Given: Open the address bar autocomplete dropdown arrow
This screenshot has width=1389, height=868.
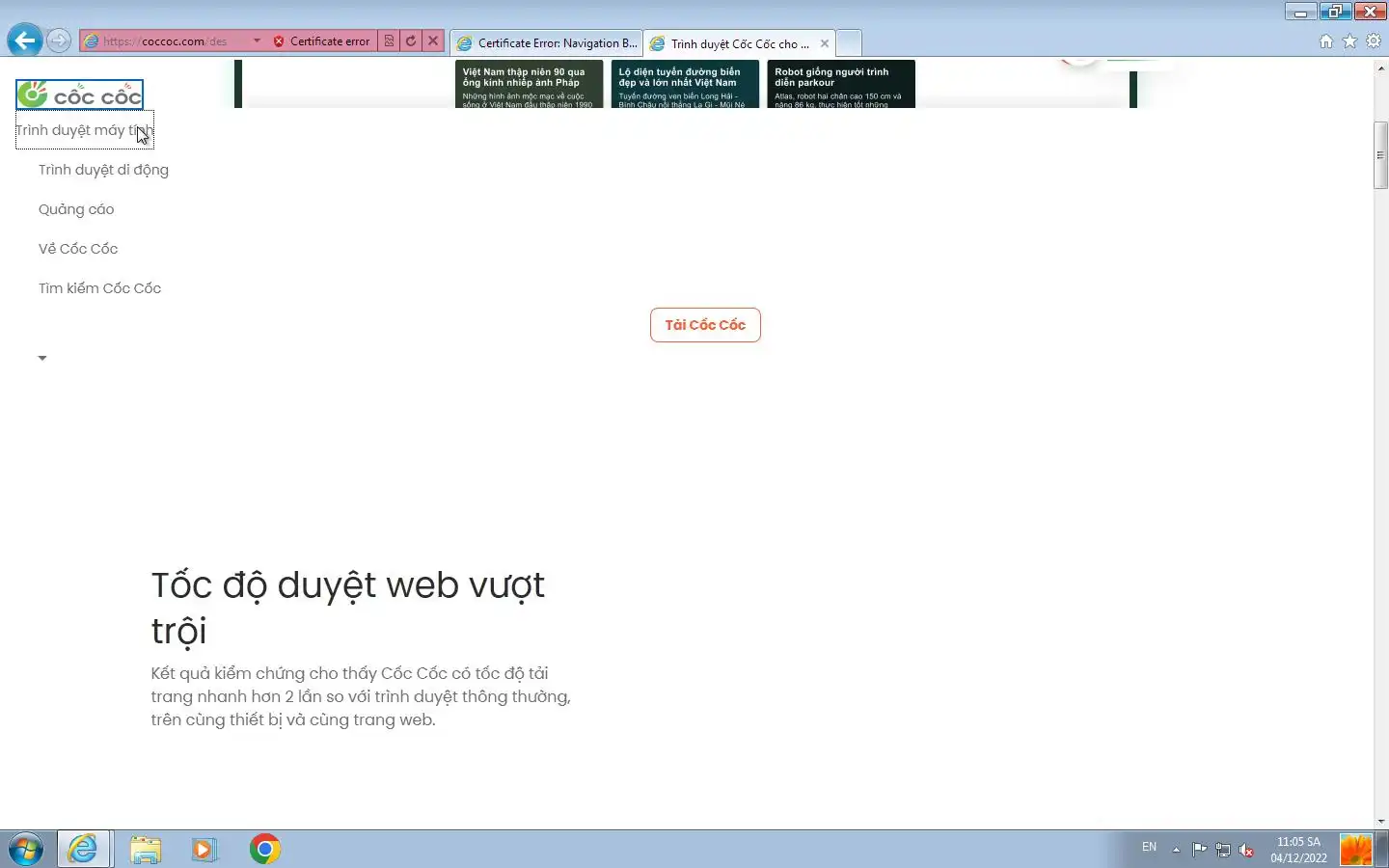Looking at the screenshot, I should [x=257, y=41].
